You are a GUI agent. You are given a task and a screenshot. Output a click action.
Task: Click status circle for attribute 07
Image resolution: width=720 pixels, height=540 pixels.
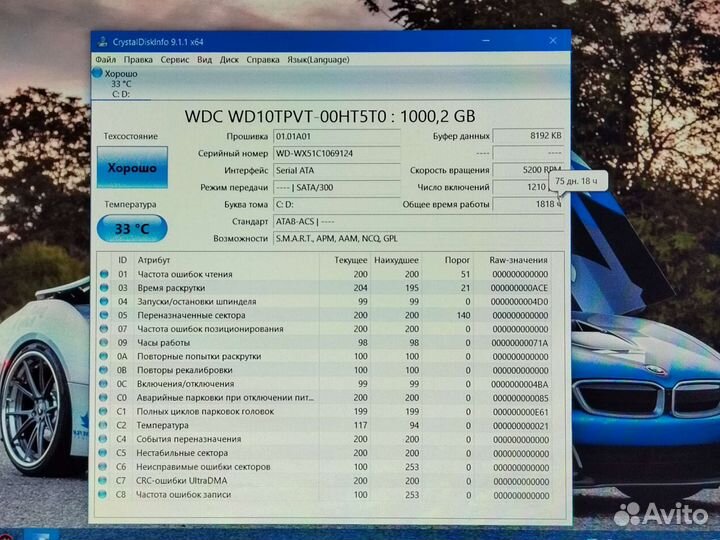(104, 329)
